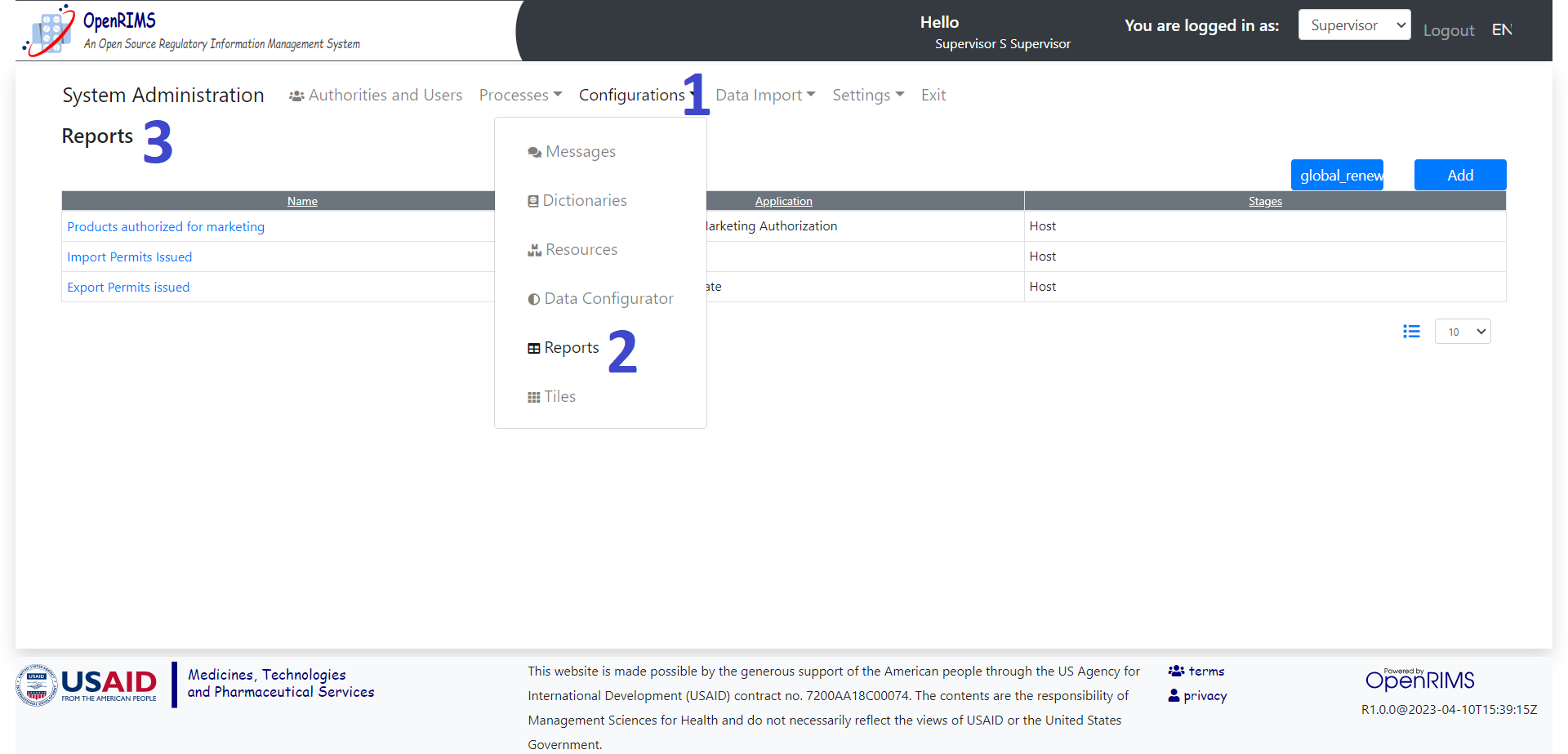Click the privacy person icon in footer
The width and height of the screenshot is (1568, 754).
click(1174, 696)
